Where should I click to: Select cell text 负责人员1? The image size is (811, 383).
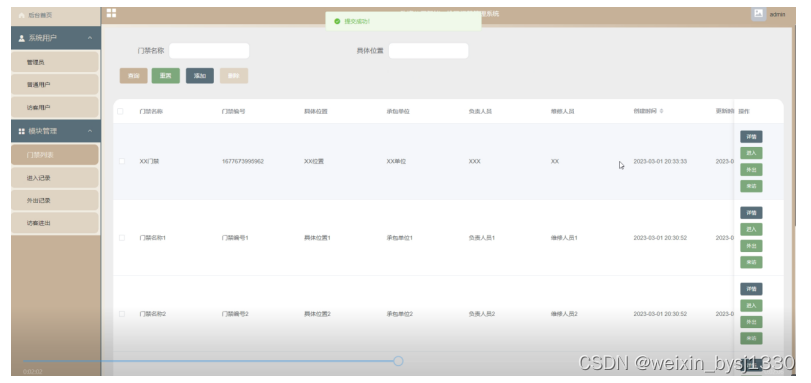pyautogui.click(x=482, y=238)
